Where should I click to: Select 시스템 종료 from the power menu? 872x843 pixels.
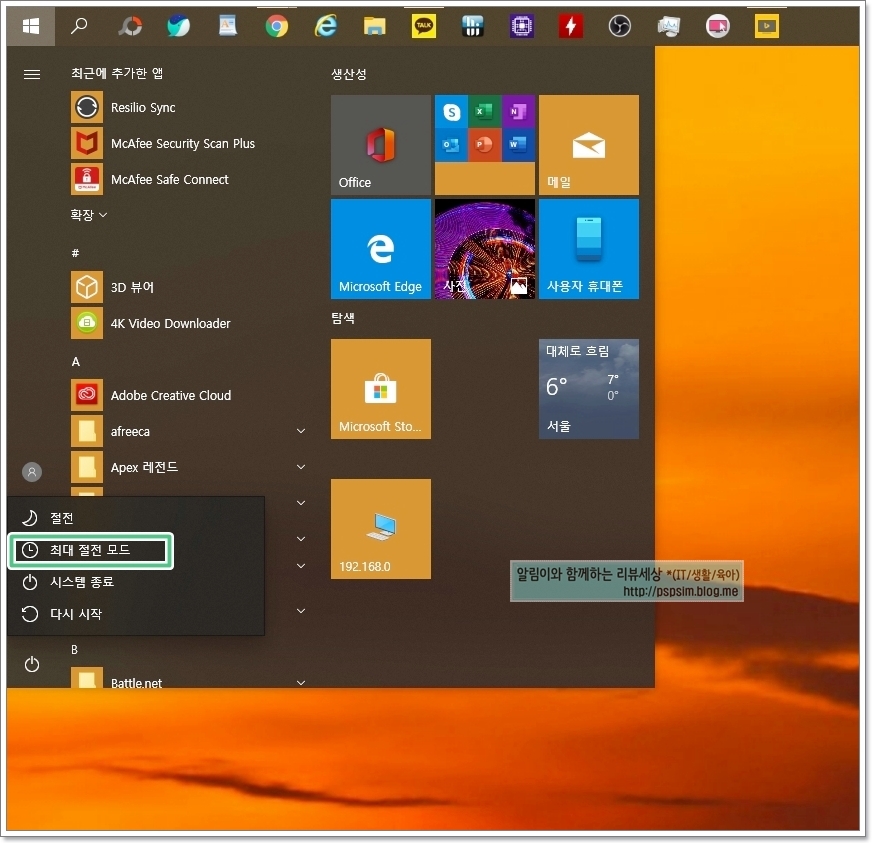point(136,582)
